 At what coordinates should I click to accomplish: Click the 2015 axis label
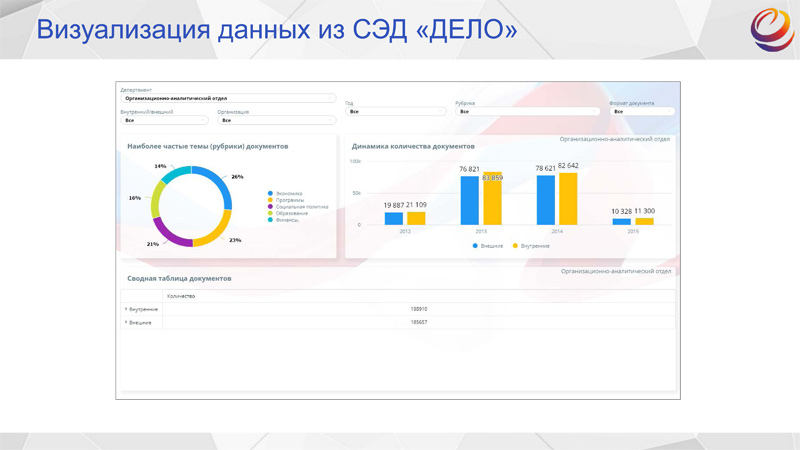tap(633, 231)
